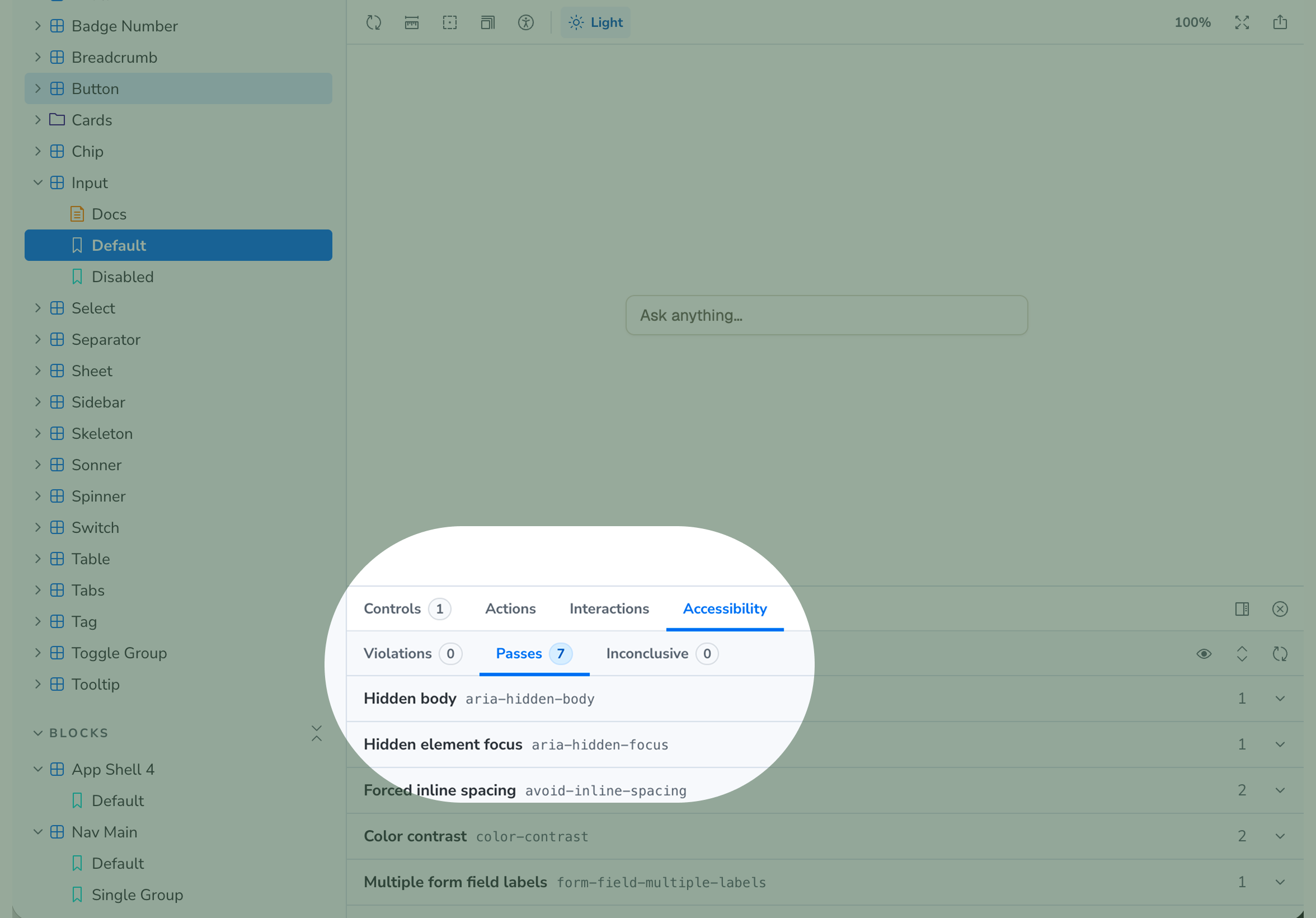Expand the Hidden body result chevron
Image resolution: width=1316 pixels, height=918 pixels.
point(1280,699)
